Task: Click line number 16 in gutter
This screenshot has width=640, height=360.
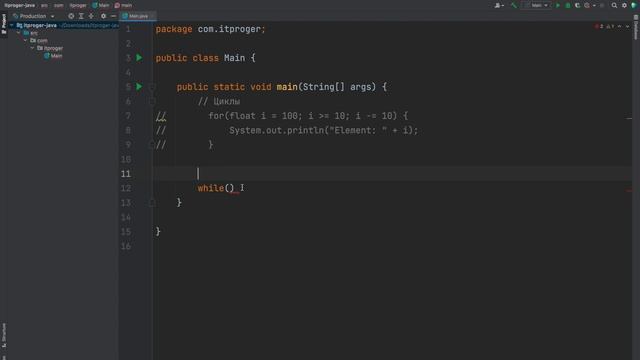Action: click(126, 246)
